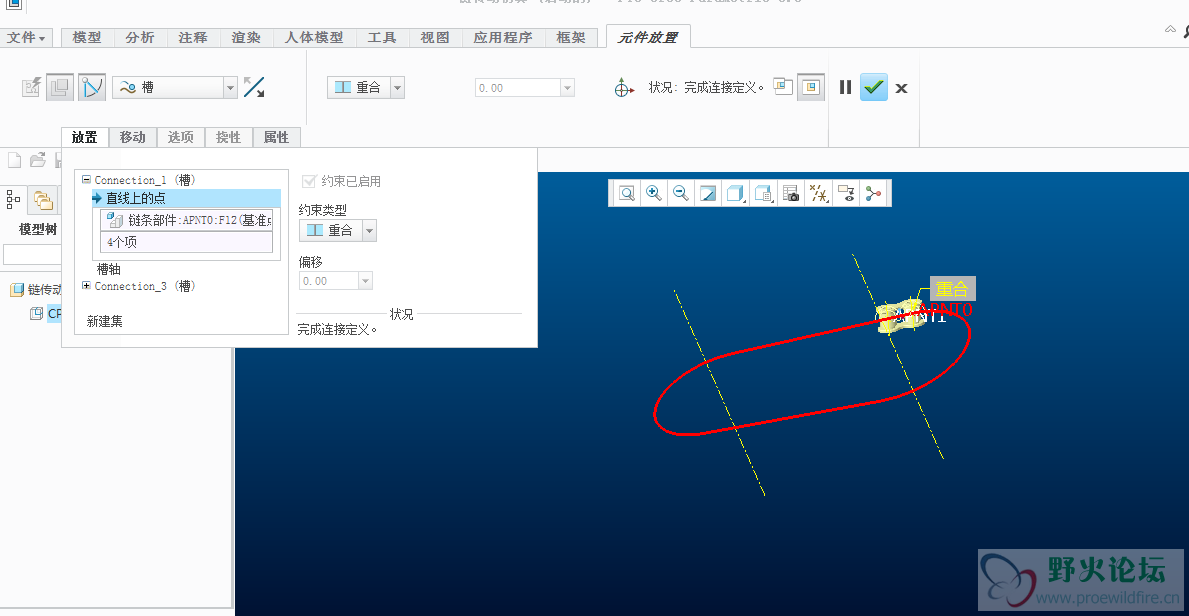Open the 挠性 panel tab
Viewport: 1189px width, 616px height.
click(x=228, y=137)
